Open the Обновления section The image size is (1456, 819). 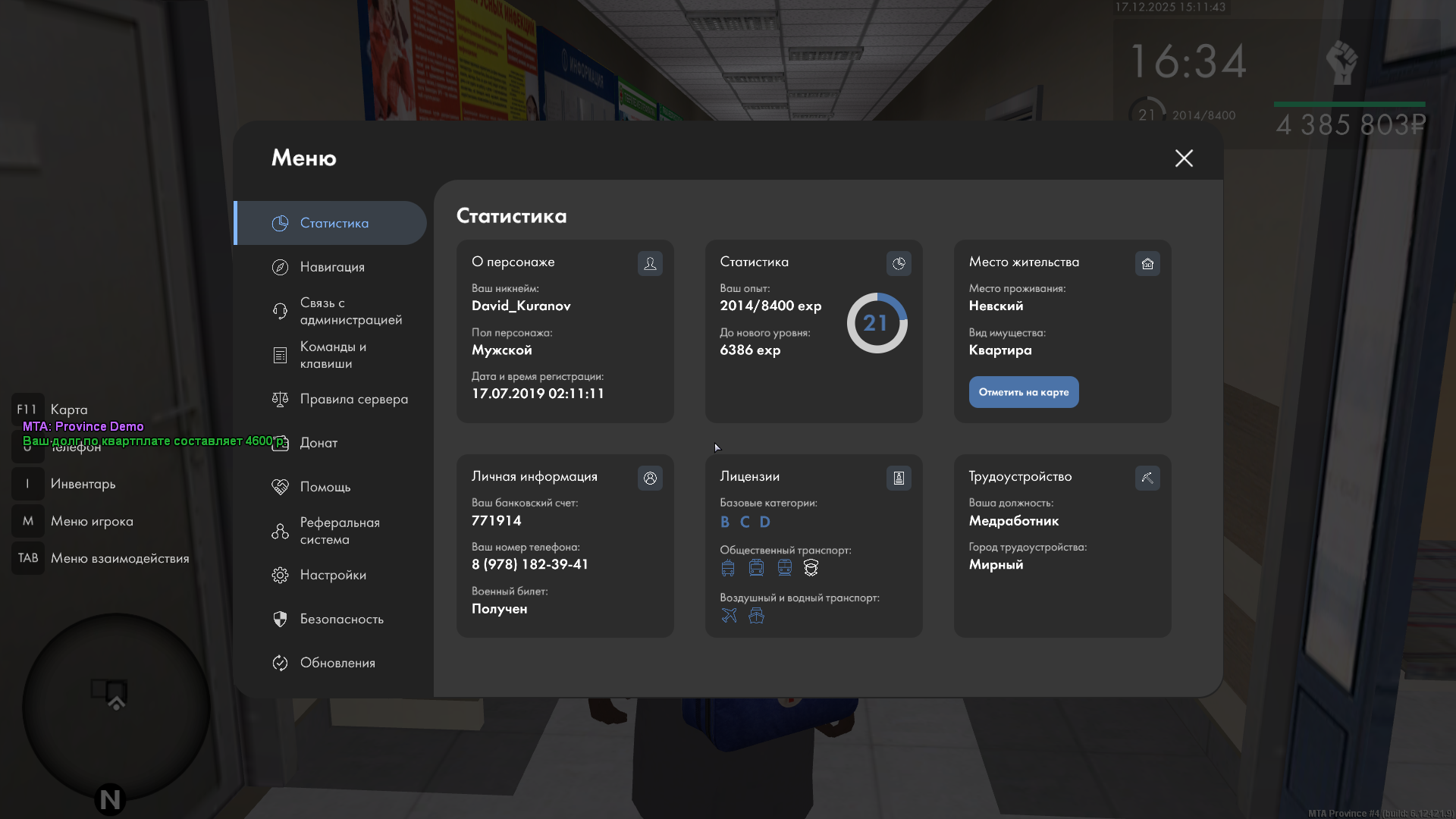[x=337, y=663]
